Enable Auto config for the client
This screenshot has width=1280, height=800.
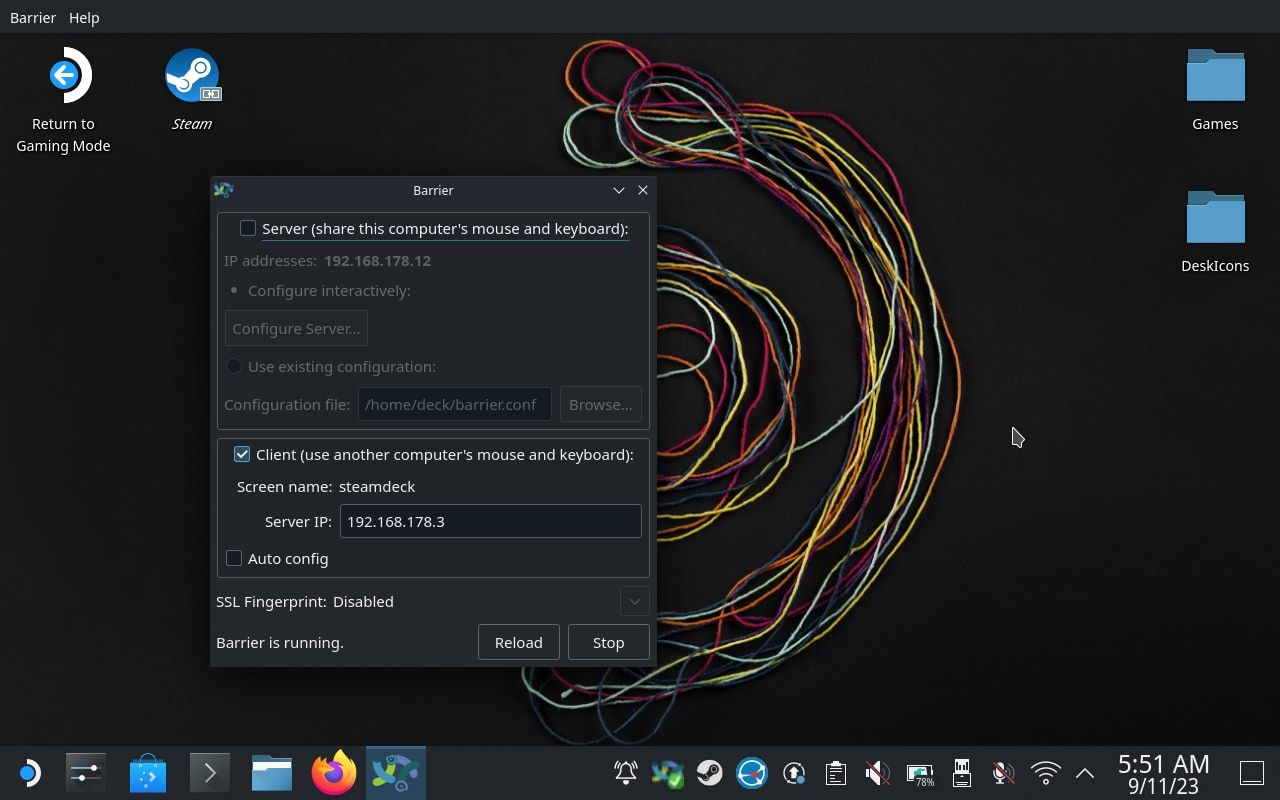(234, 558)
